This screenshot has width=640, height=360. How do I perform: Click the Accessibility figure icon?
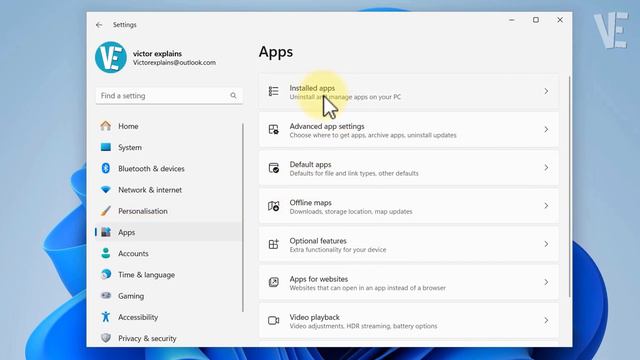click(x=106, y=316)
